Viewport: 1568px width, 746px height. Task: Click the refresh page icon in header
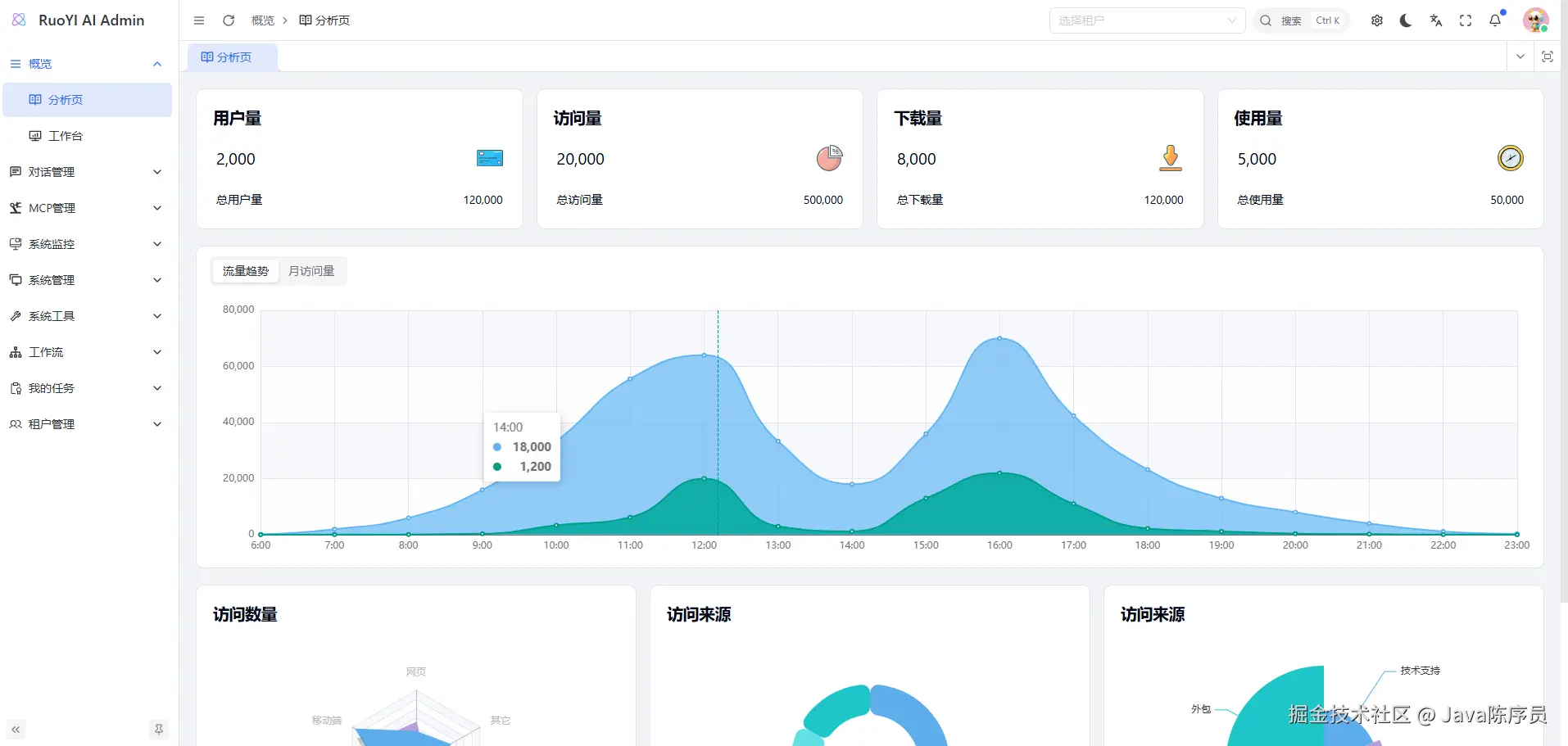pyautogui.click(x=229, y=20)
